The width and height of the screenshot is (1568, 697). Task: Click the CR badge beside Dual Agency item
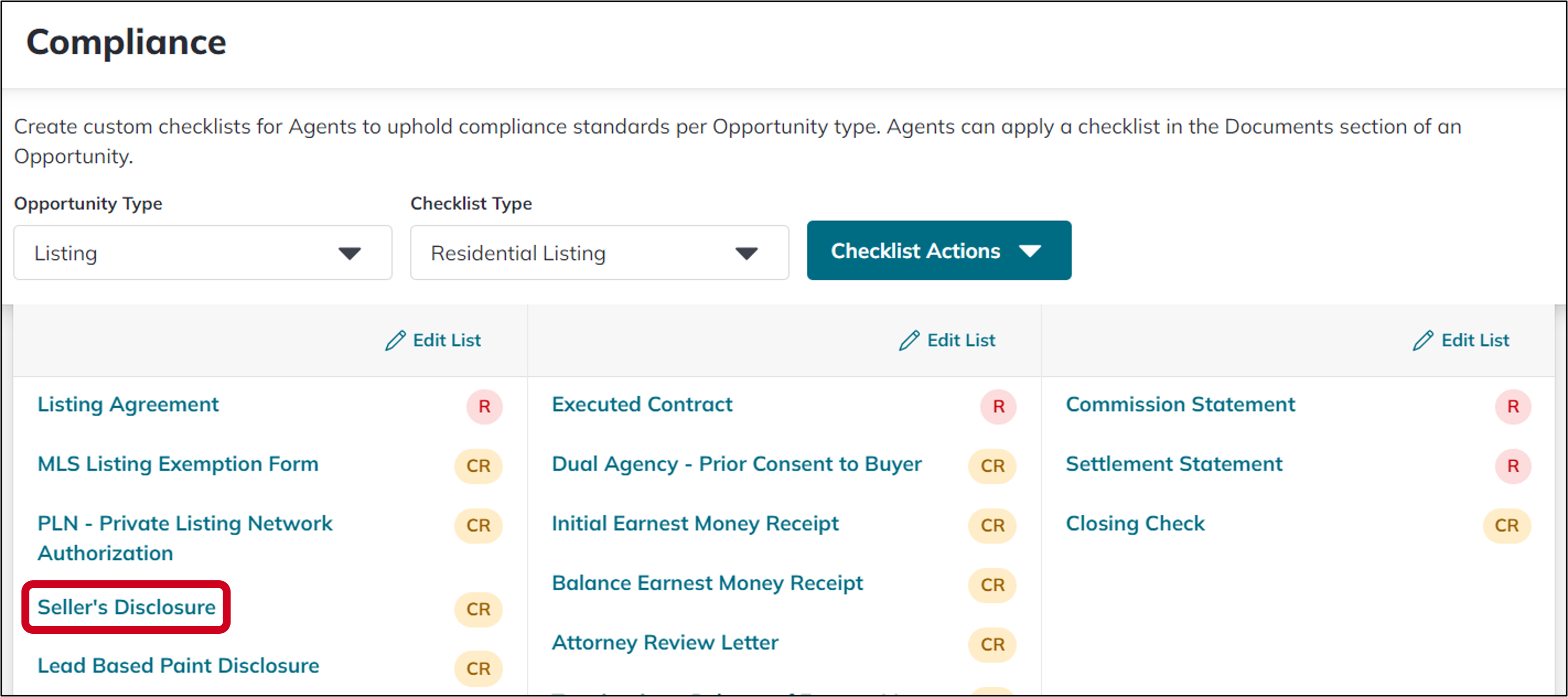click(992, 466)
